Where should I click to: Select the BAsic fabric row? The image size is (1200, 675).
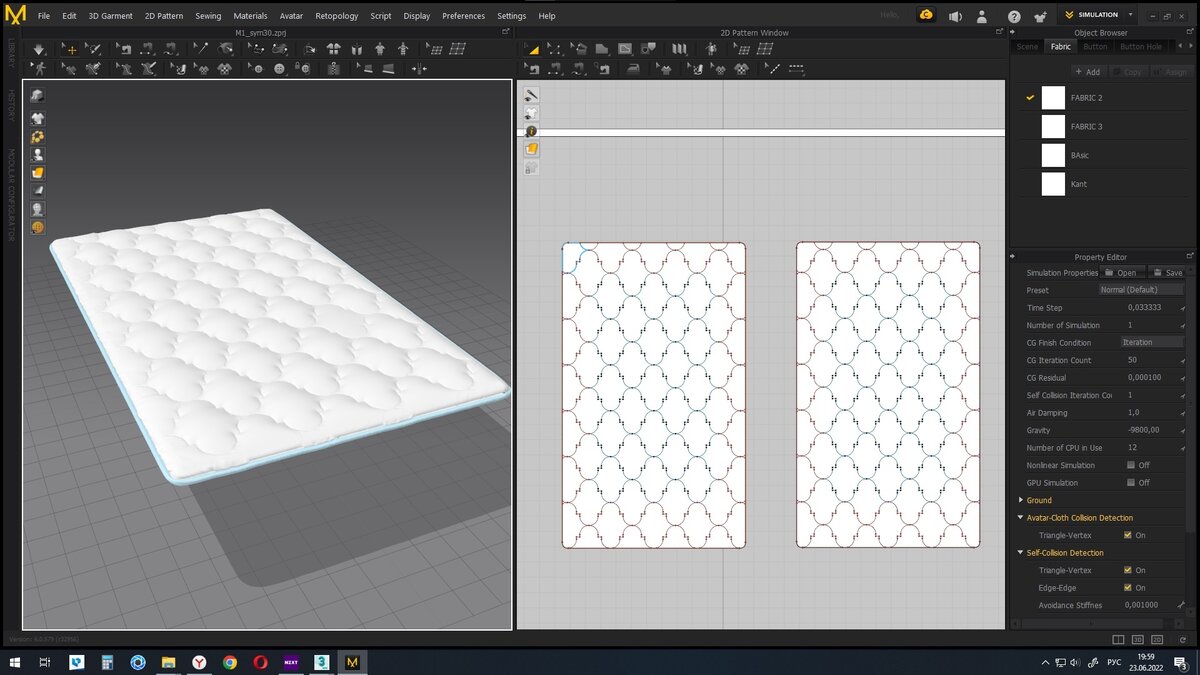pyautogui.click(x=1104, y=155)
